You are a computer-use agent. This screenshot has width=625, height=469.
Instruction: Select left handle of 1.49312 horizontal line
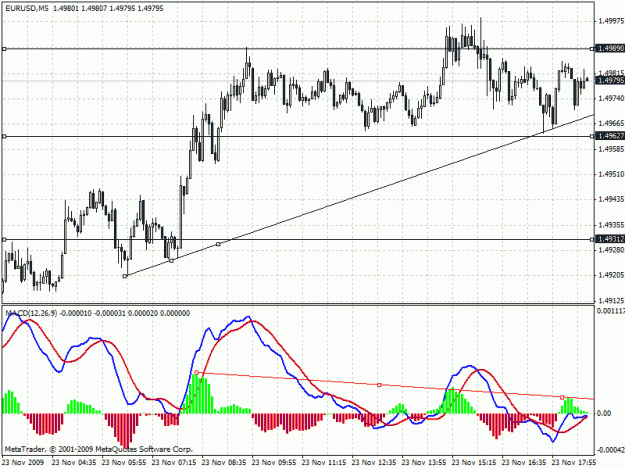click(x=4, y=239)
